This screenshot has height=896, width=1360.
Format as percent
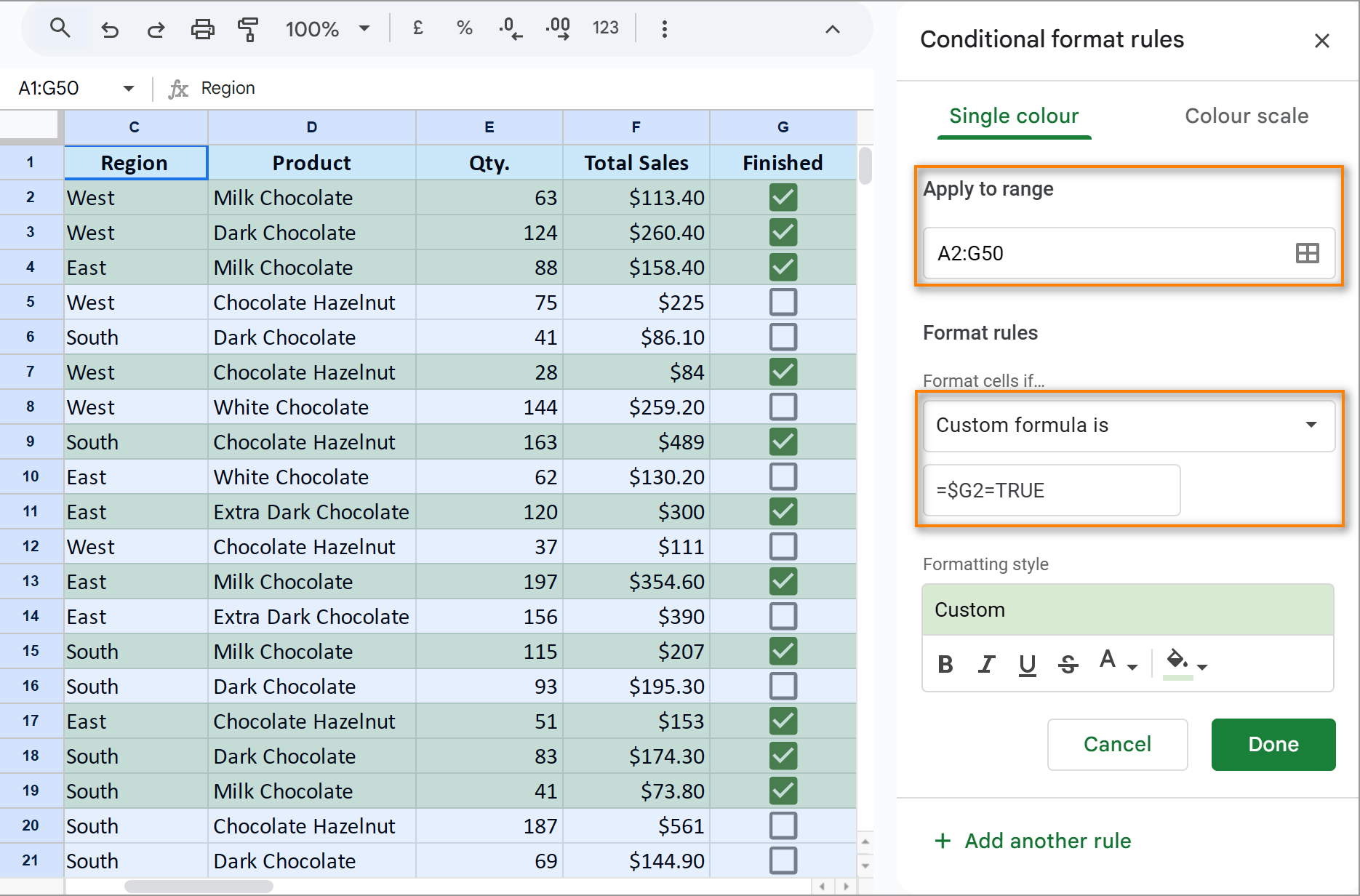464,28
